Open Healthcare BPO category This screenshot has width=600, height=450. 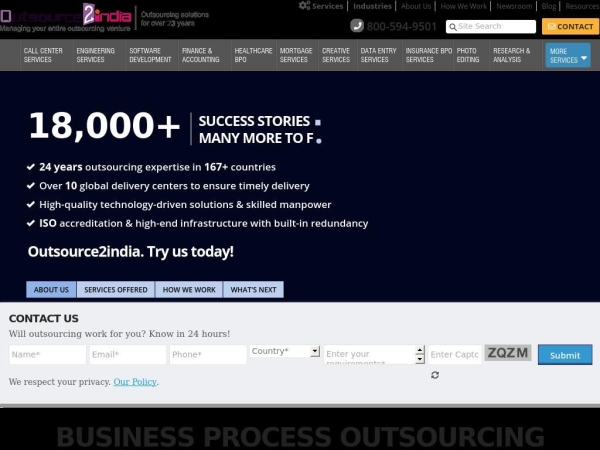(253, 55)
